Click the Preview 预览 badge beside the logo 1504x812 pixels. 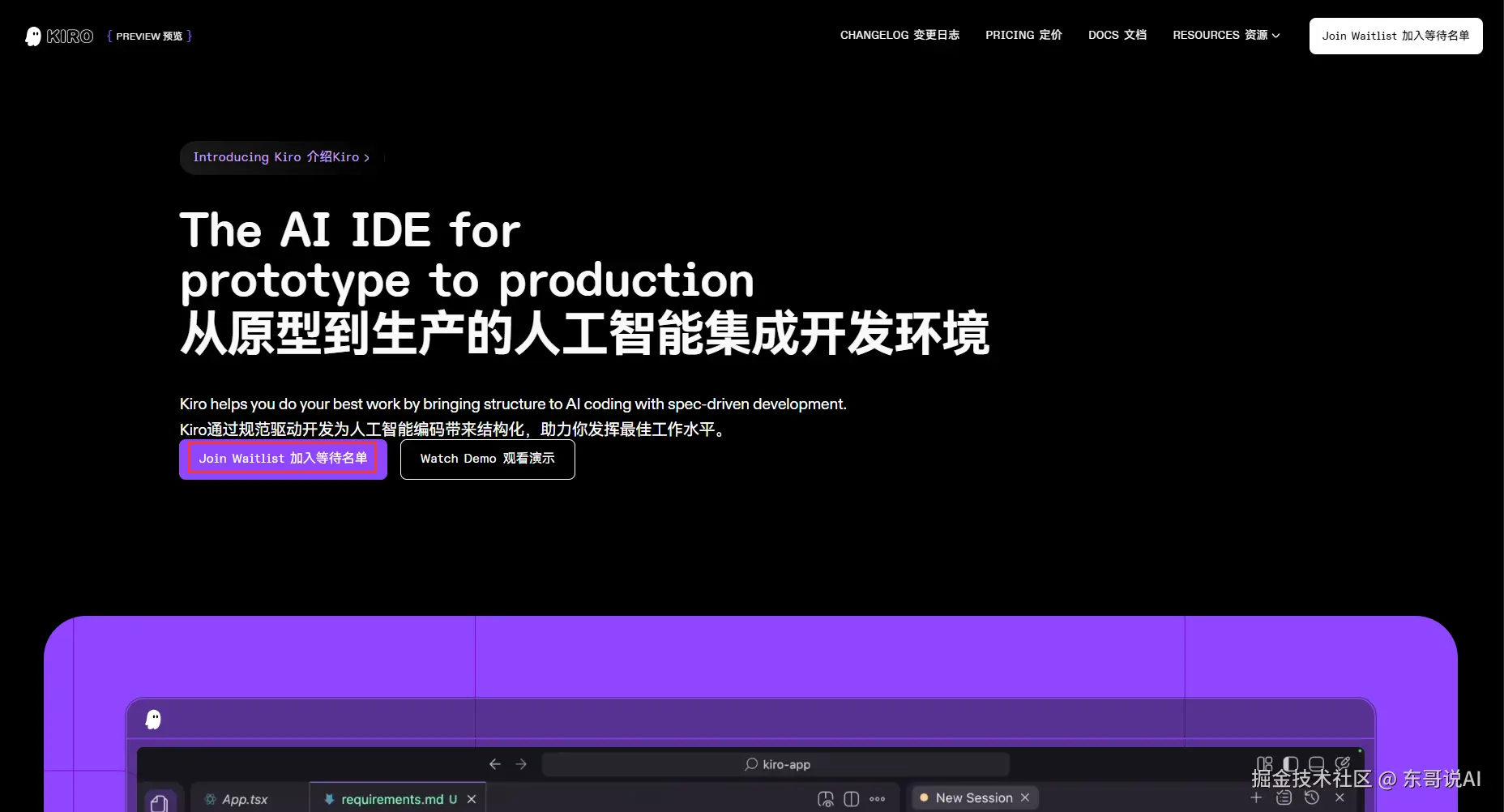click(x=150, y=36)
